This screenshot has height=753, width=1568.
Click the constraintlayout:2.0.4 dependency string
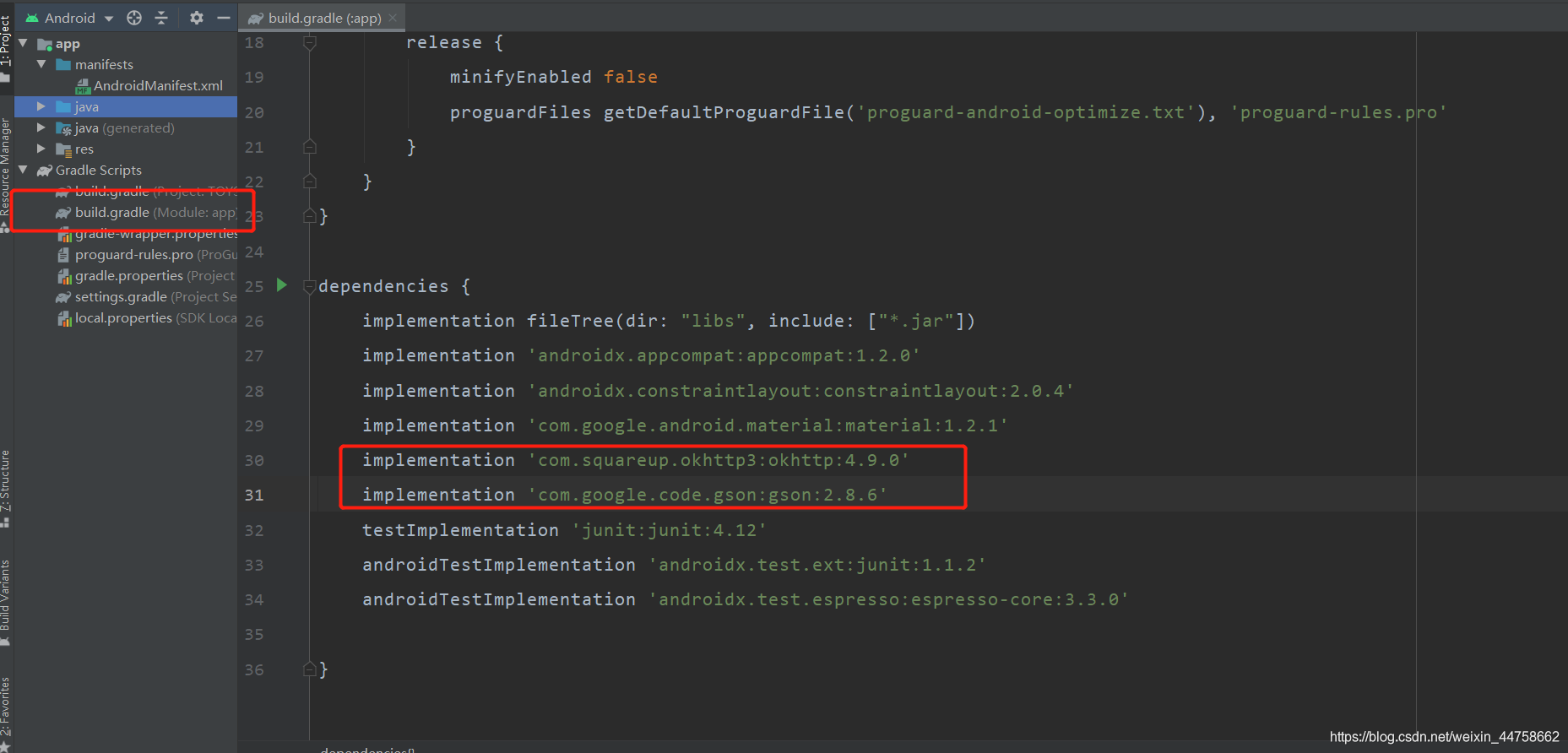click(800, 391)
